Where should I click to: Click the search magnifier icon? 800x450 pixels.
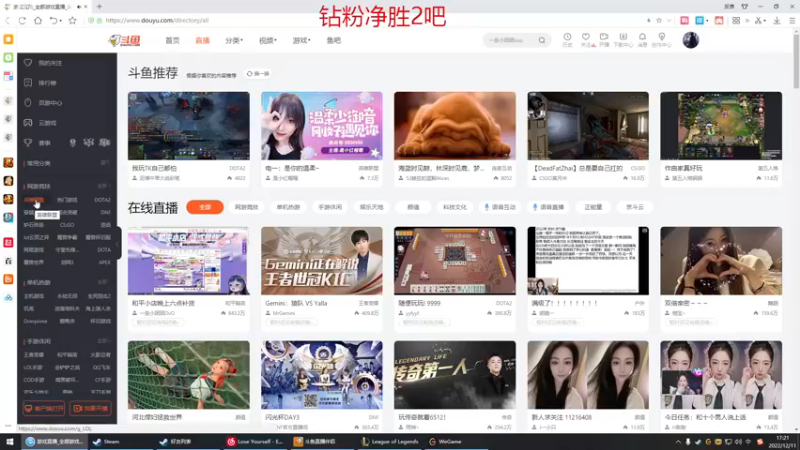pos(542,40)
